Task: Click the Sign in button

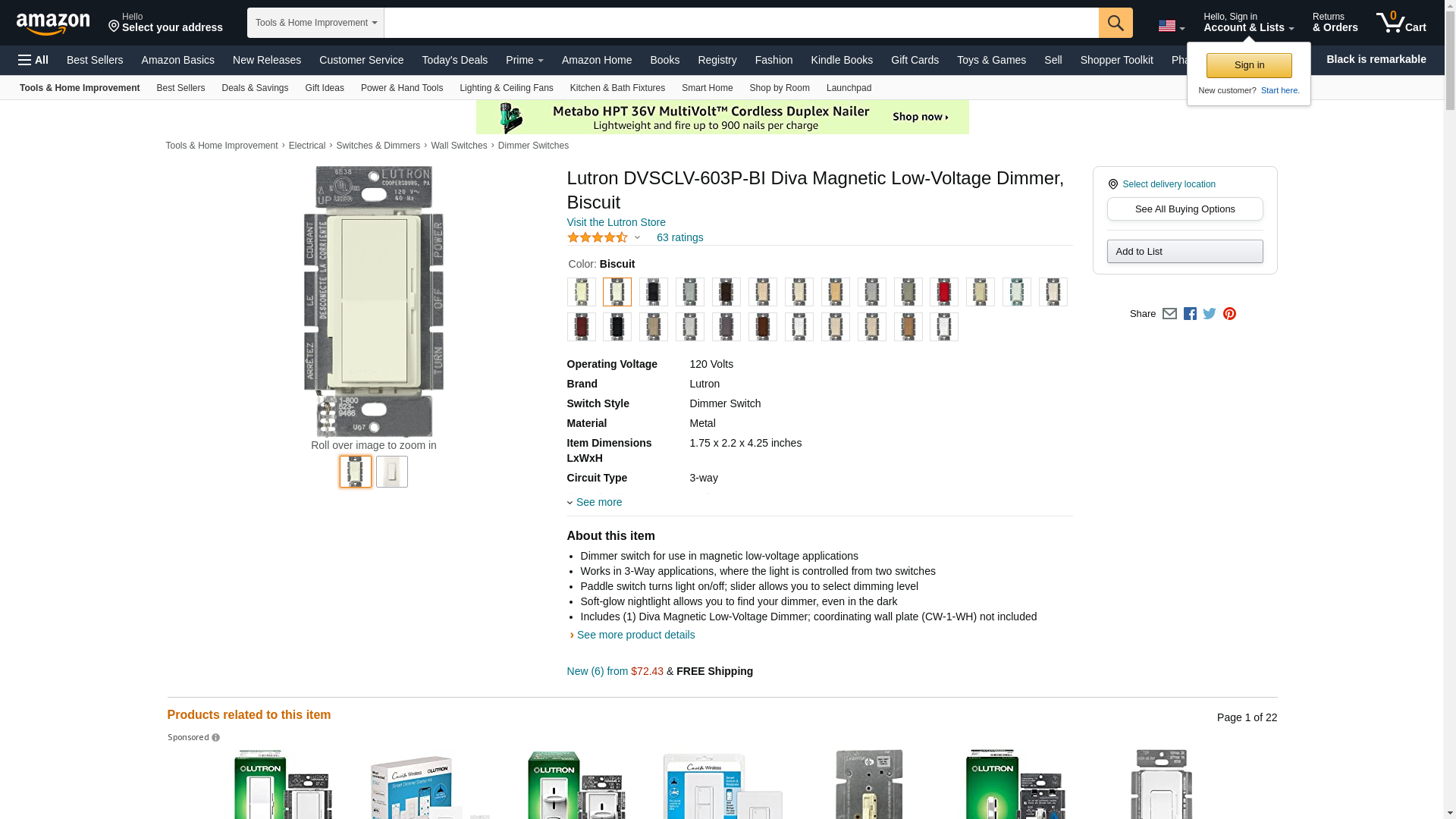Action: (x=1248, y=65)
